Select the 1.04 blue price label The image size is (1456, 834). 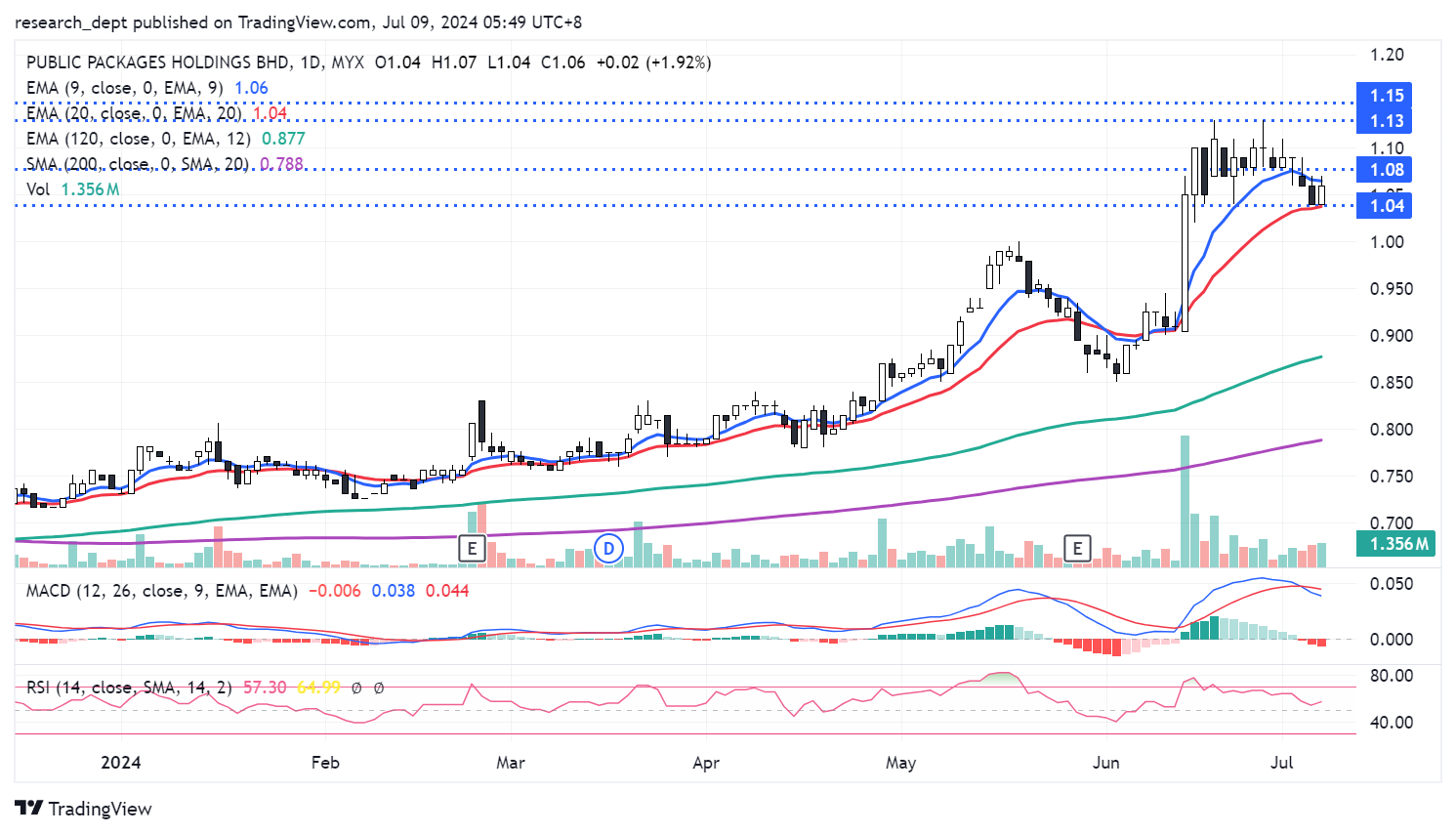(x=1386, y=206)
